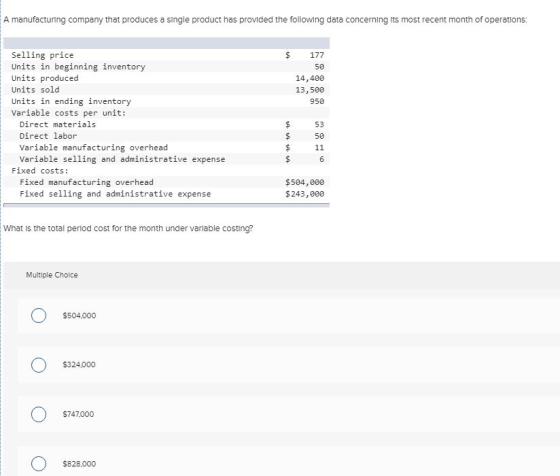Click the Fixed manufacturing overhead label
The width and height of the screenshot is (560, 476).
pyautogui.click(x=86, y=182)
